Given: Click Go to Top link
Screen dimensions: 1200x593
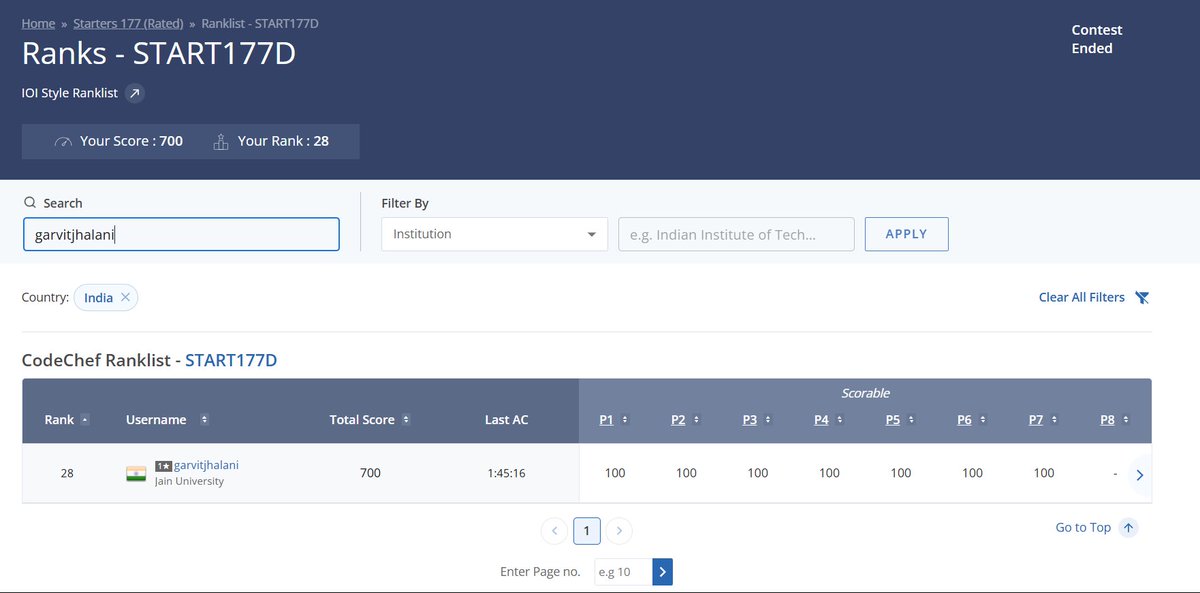Looking at the screenshot, I should 1083,527.
